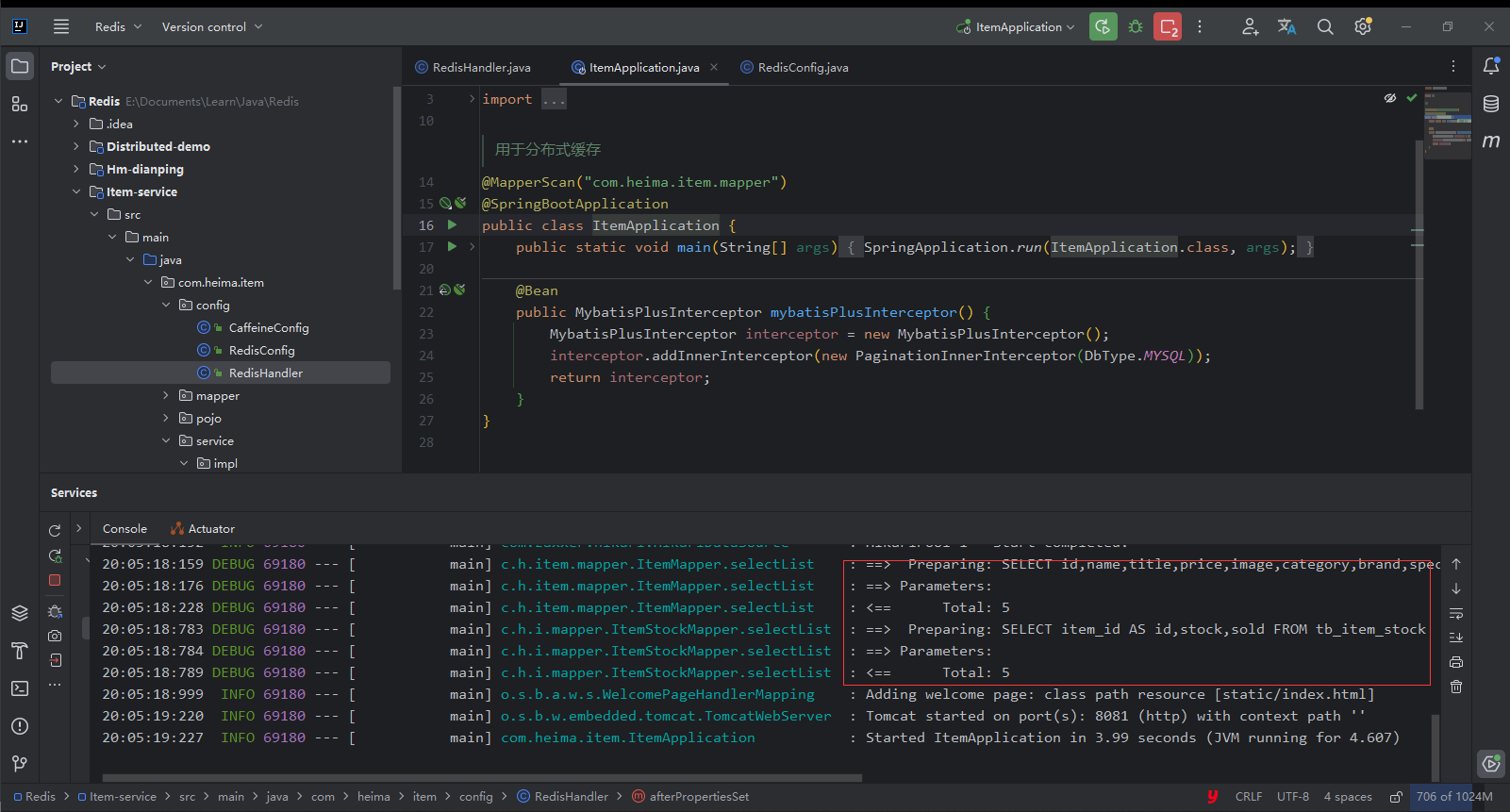Click the run gutter icon on line 17

tap(452, 247)
